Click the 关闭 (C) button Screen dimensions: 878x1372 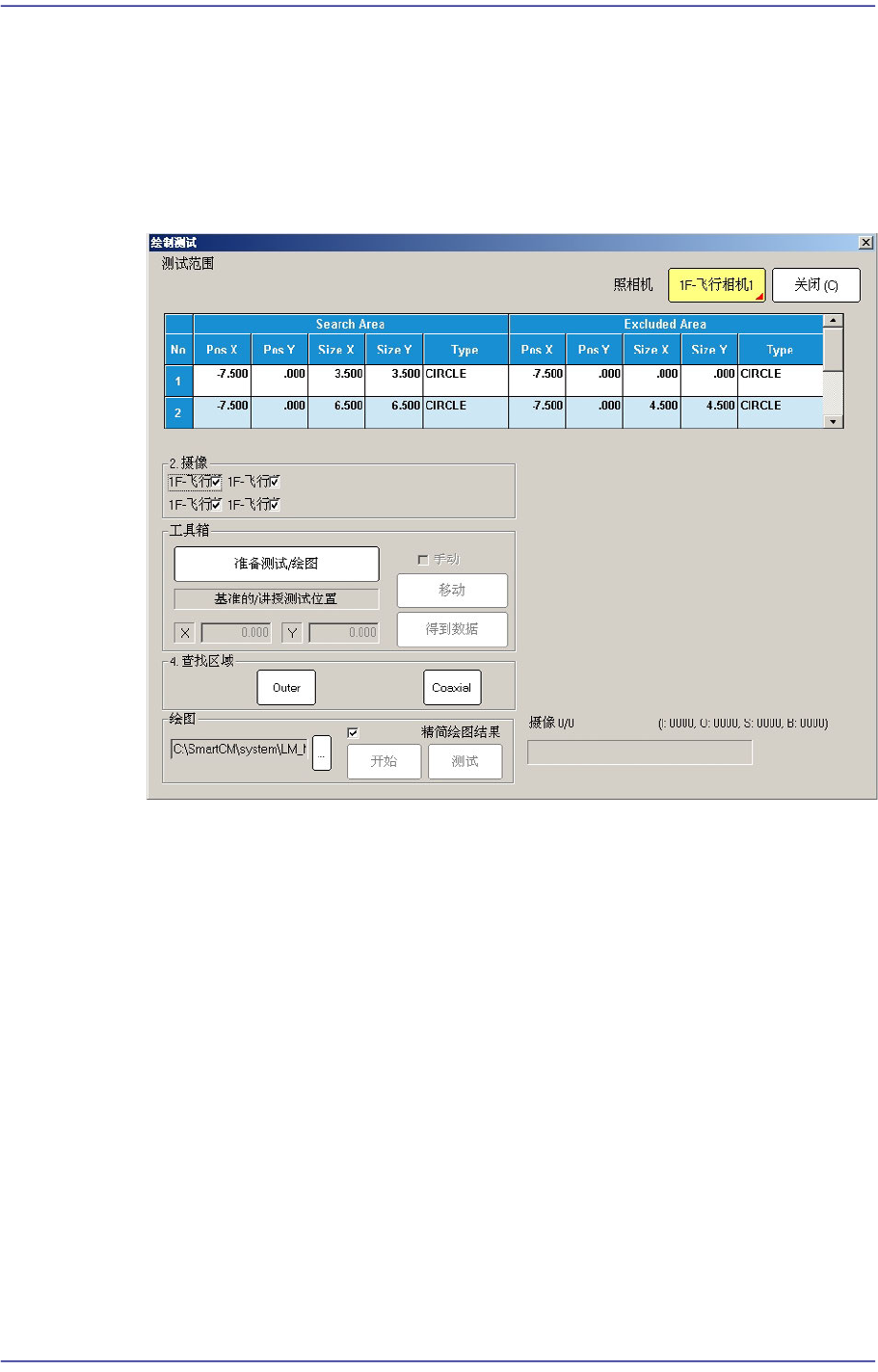815,285
